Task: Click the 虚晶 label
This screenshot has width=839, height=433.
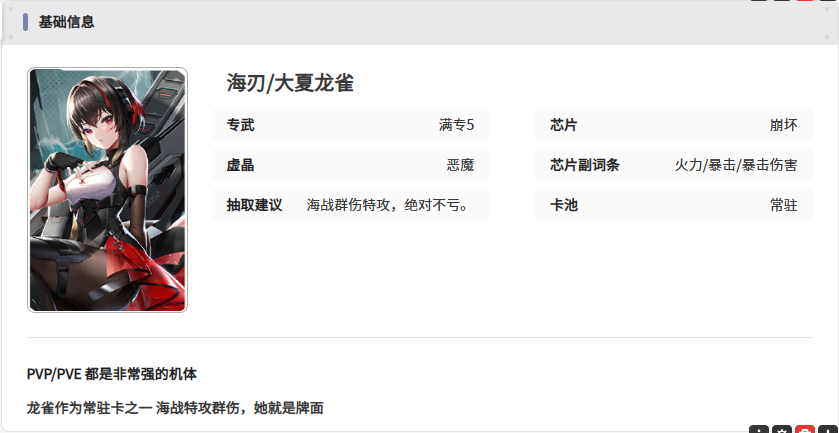Action: coord(240,165)
